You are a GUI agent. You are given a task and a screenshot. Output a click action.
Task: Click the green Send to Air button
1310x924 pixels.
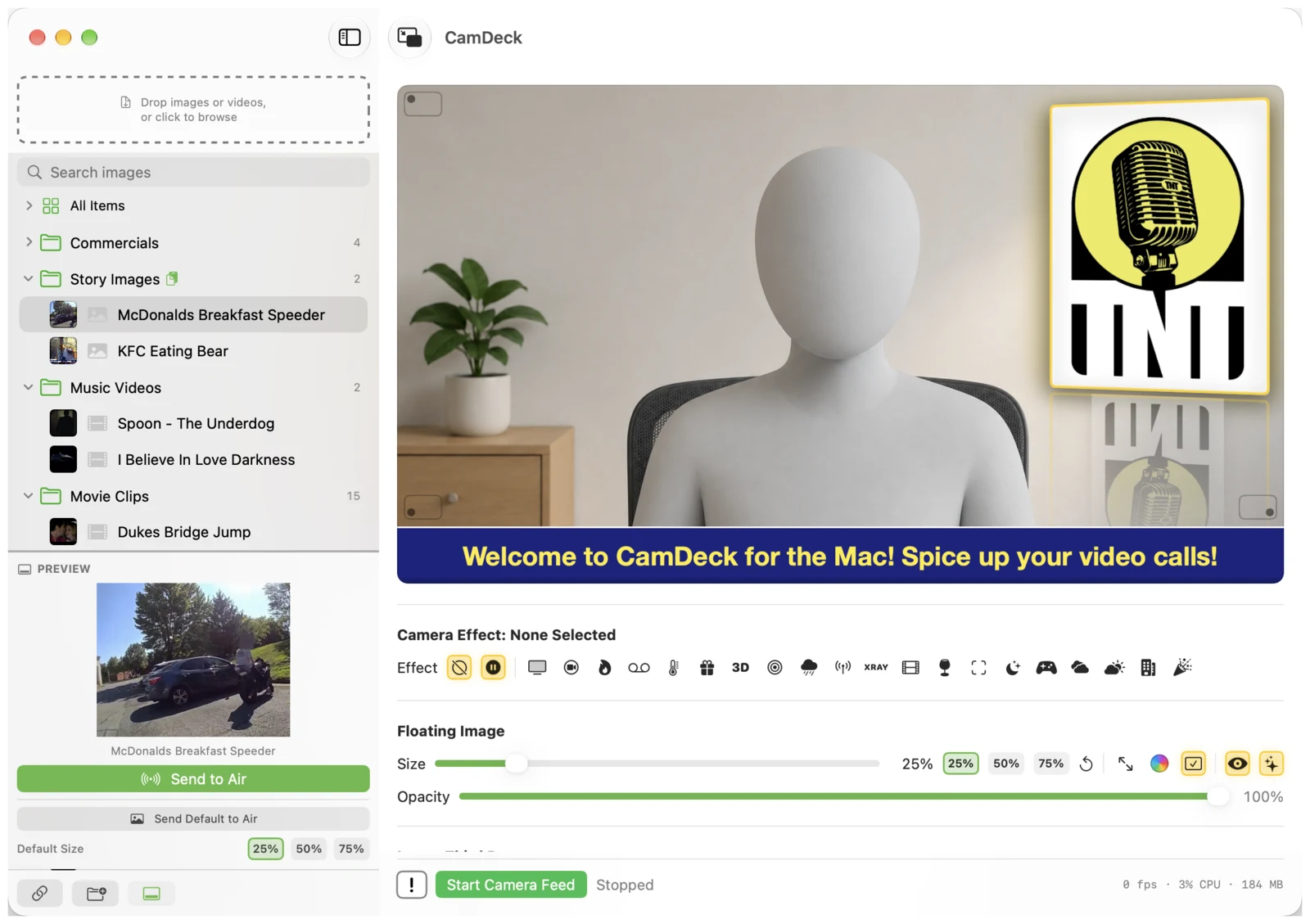coord(193,779)
